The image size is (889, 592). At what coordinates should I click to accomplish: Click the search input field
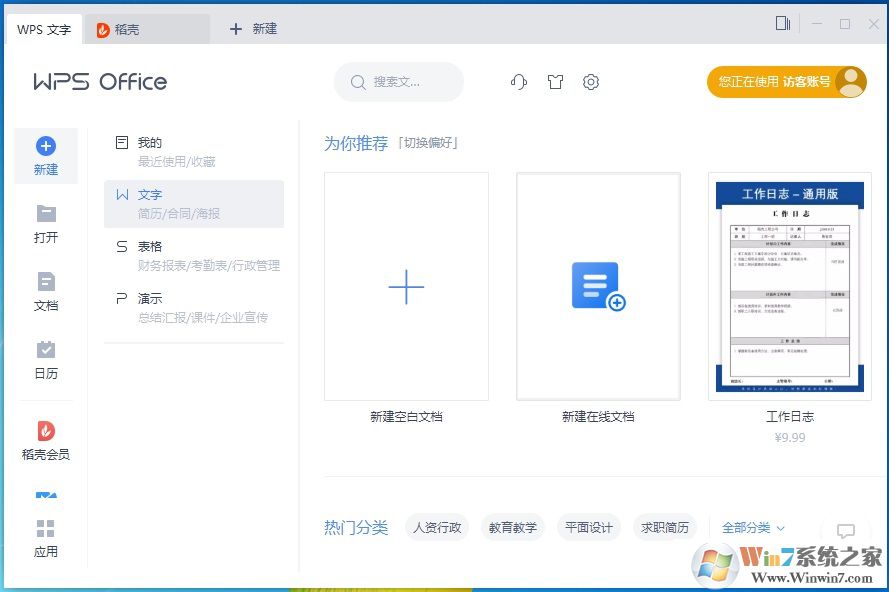click(399, 82)
